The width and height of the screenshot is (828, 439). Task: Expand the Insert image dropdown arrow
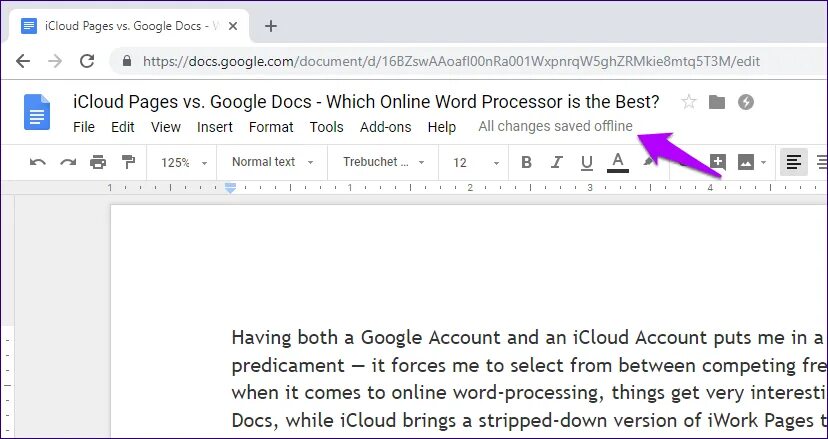tap(764, 163)
